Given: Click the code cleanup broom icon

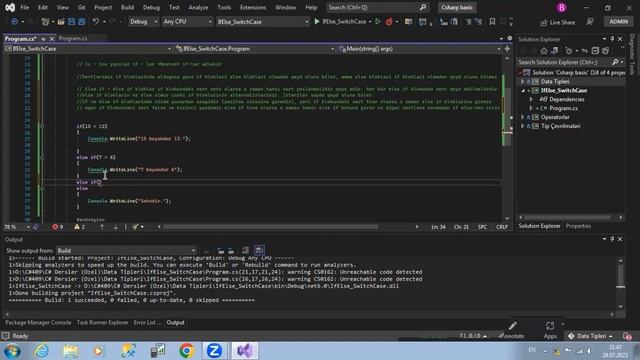Looking at the screenshot, I should coord(136,227).
